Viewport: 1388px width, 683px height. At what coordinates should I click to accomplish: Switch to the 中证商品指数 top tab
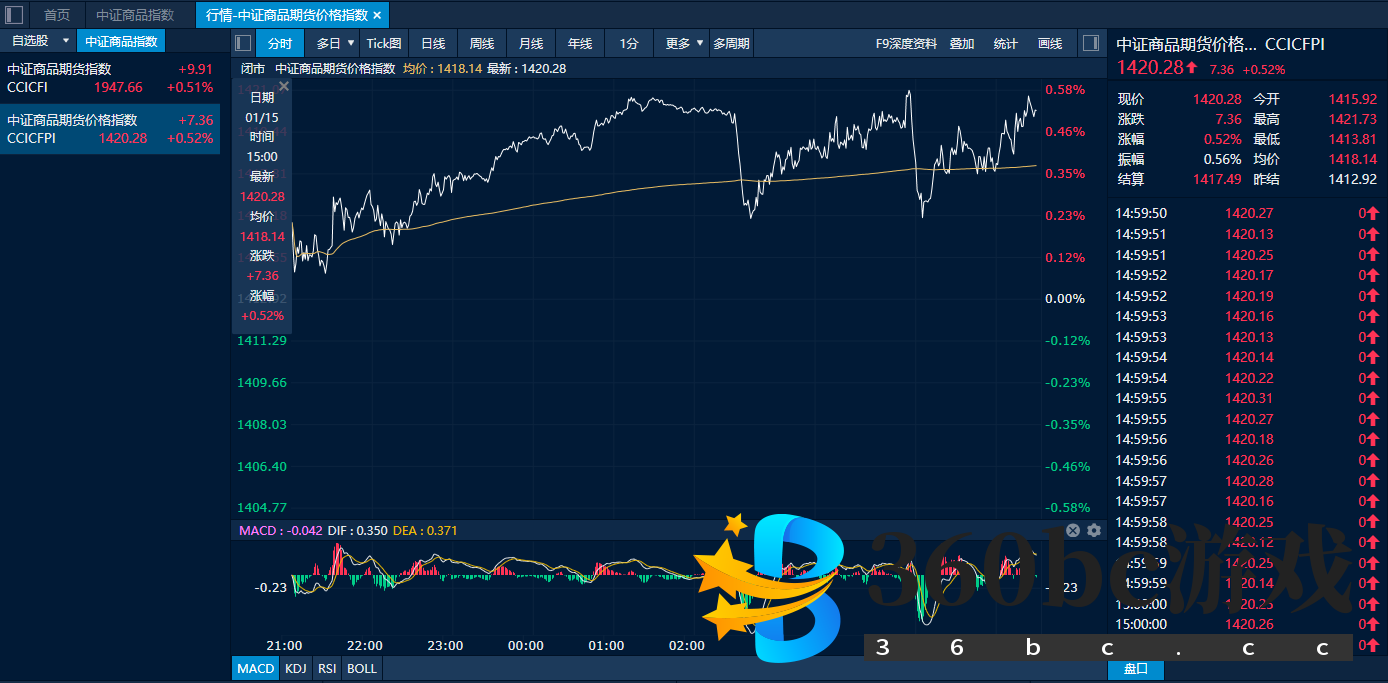pyautogui.click(x=135, y=15)
